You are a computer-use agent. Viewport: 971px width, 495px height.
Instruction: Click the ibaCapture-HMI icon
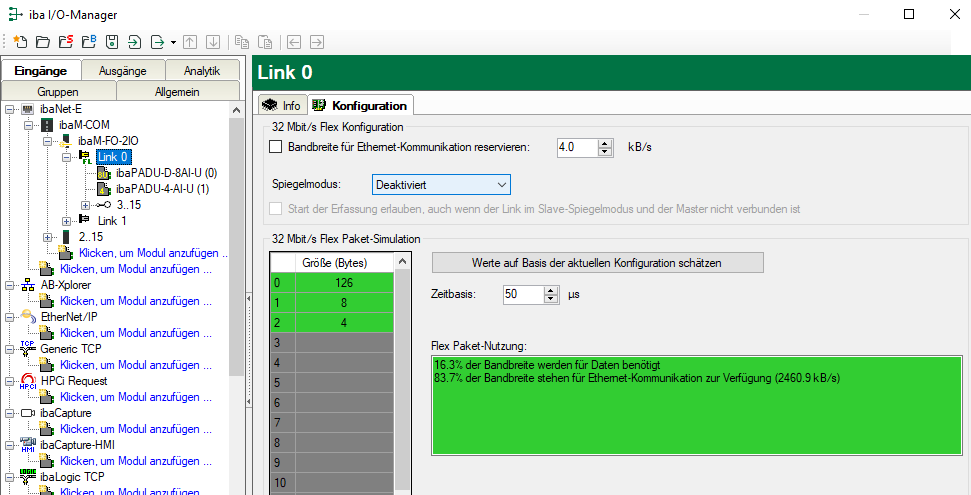coord(28,445)
